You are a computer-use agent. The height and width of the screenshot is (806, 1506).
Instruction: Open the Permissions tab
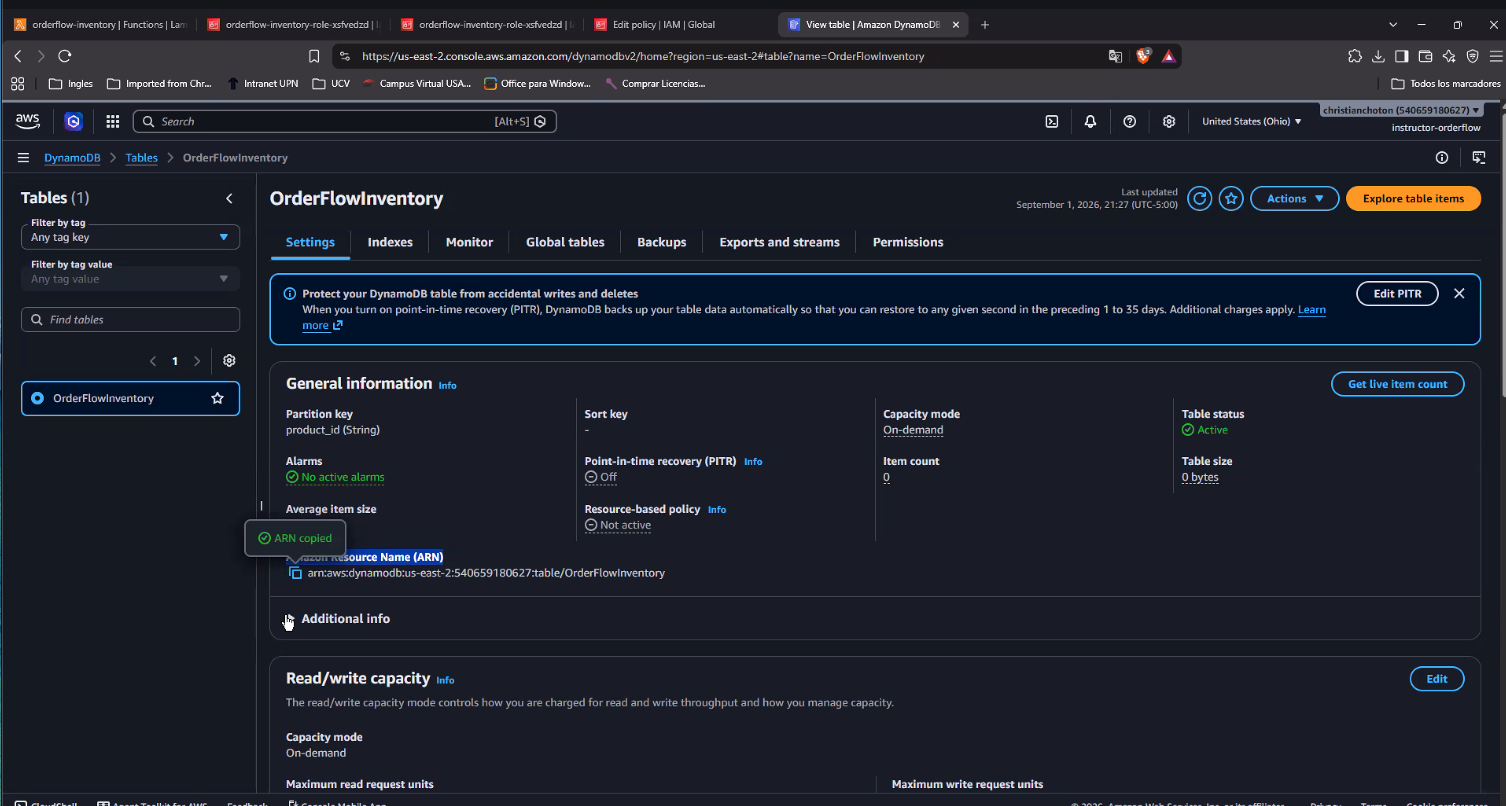click(x=908, y=242)
